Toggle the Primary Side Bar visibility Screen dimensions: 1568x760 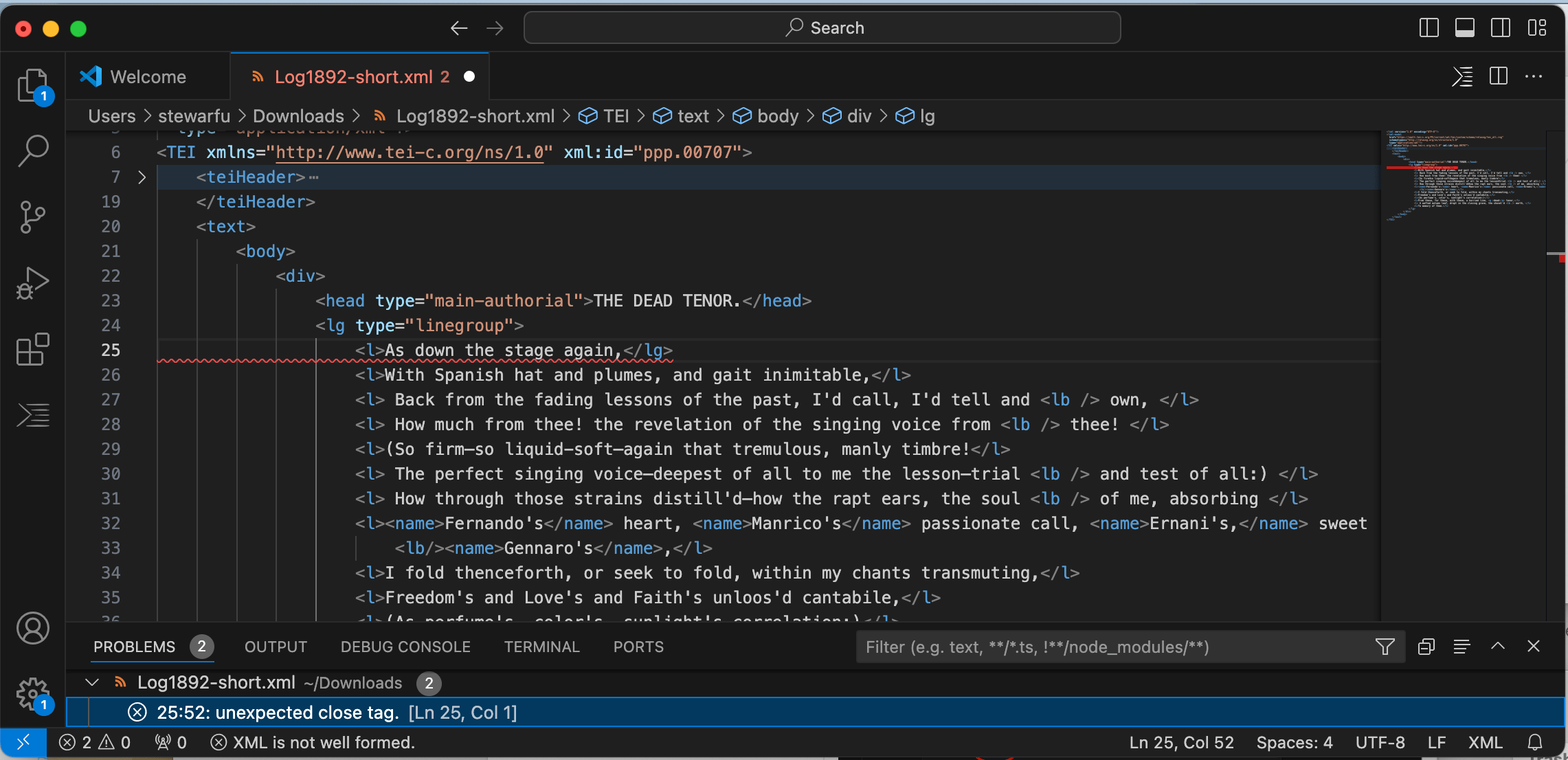[1428, 27]
